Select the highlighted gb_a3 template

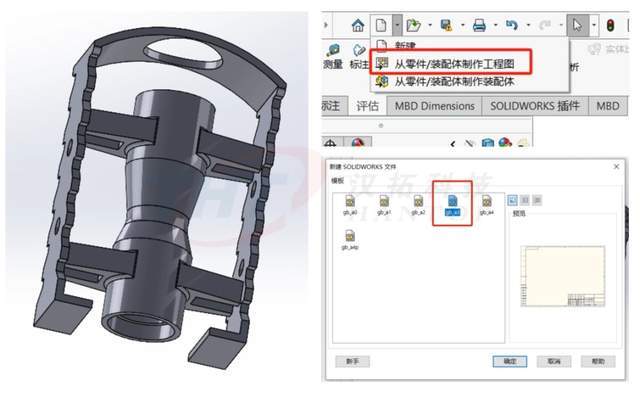[452, 205]
